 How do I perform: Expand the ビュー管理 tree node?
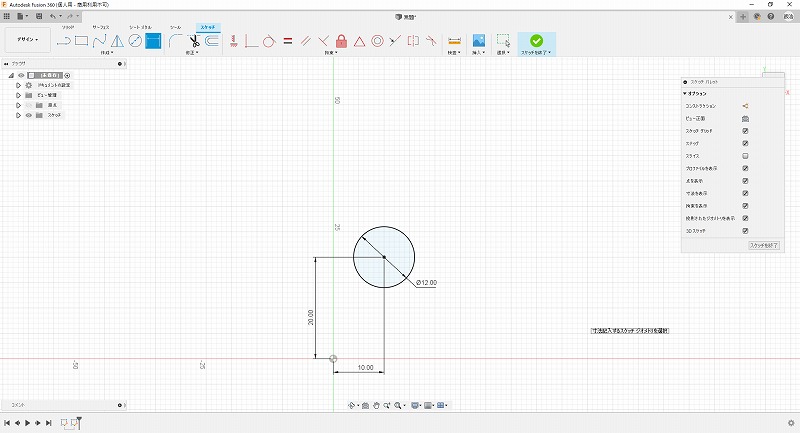(18, 95)
